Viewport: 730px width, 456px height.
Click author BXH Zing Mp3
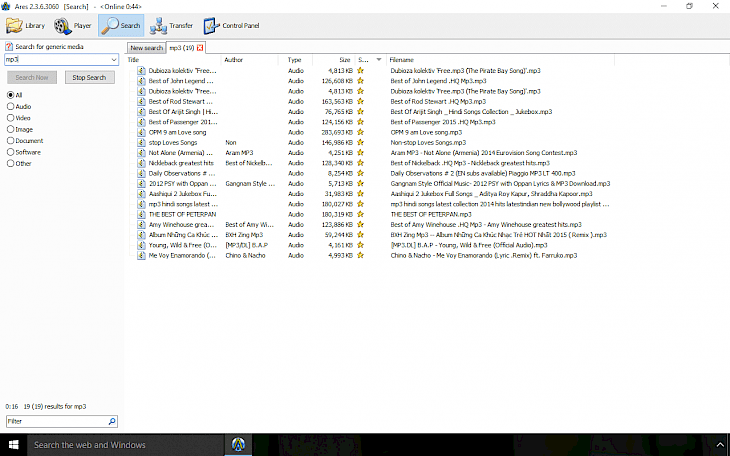(x=244, y=235)
